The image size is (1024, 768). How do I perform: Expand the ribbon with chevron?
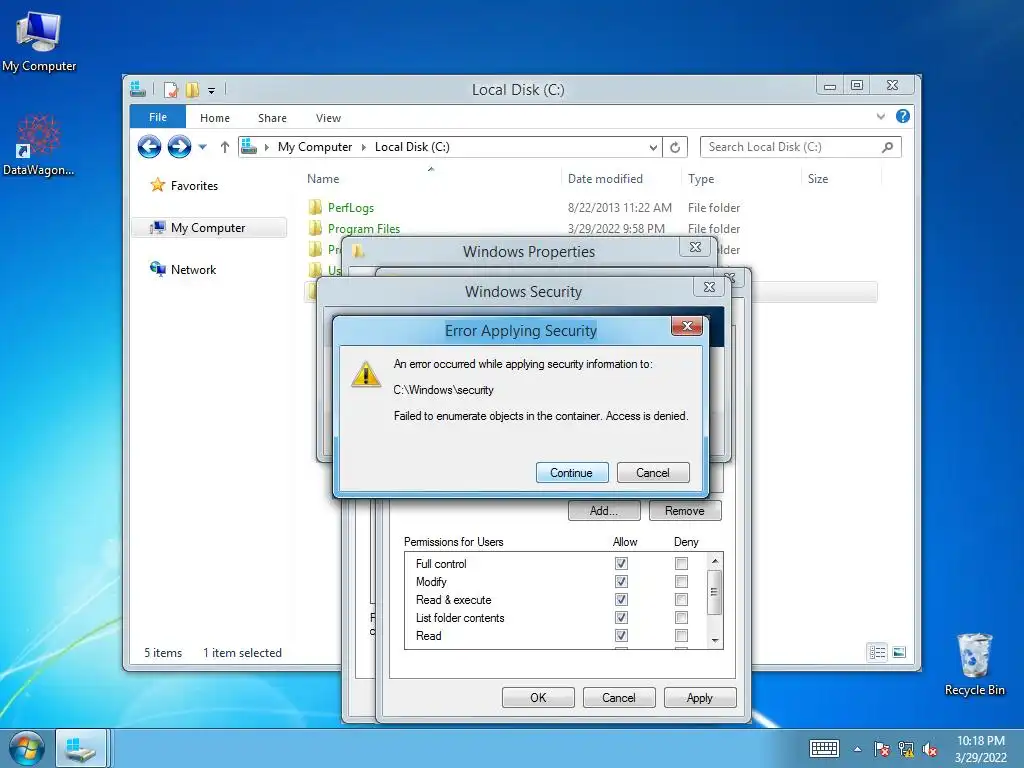click(881, 117)
